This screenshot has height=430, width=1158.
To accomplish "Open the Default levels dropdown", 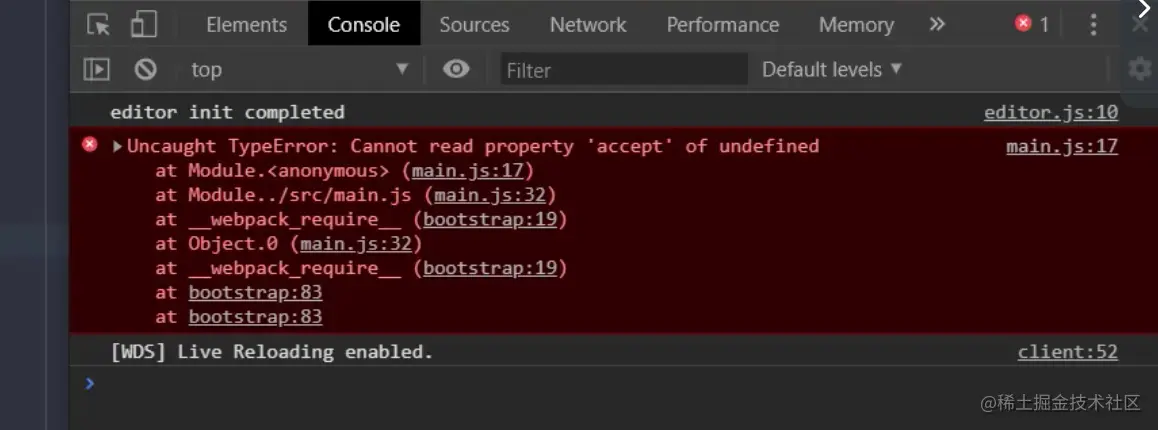I will click(x=832, y=69).
